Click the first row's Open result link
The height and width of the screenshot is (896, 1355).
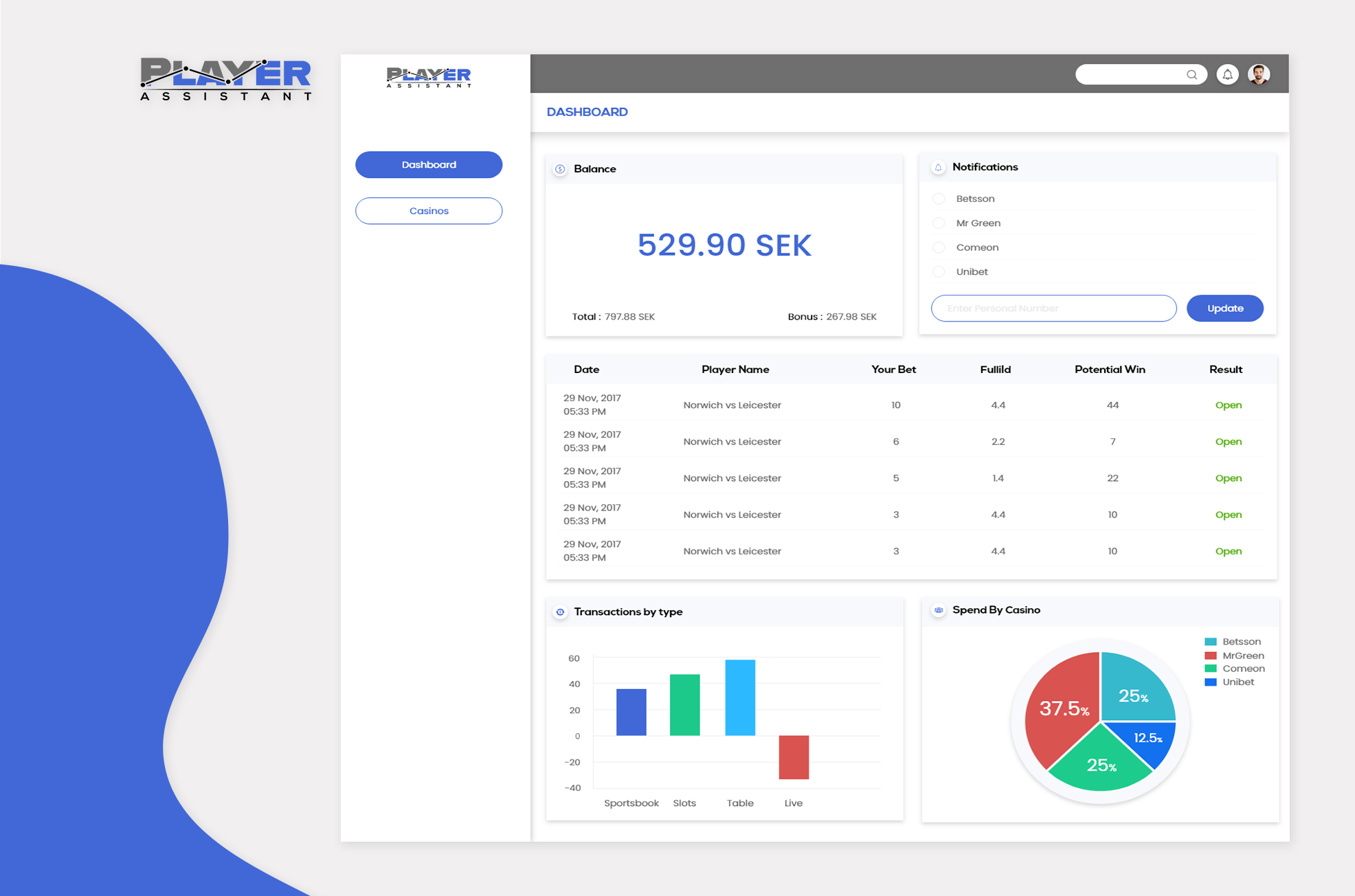click(x=1228, y=405)
